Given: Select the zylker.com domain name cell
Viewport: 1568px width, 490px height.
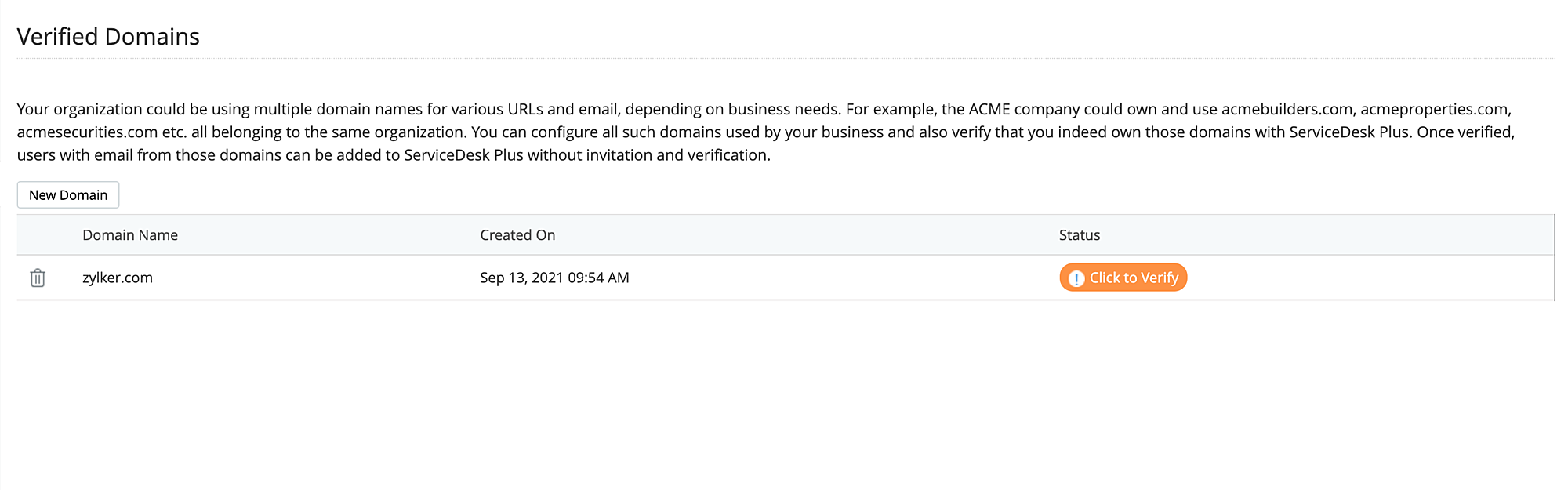Looking at the screenshot, I should (118, 278).
